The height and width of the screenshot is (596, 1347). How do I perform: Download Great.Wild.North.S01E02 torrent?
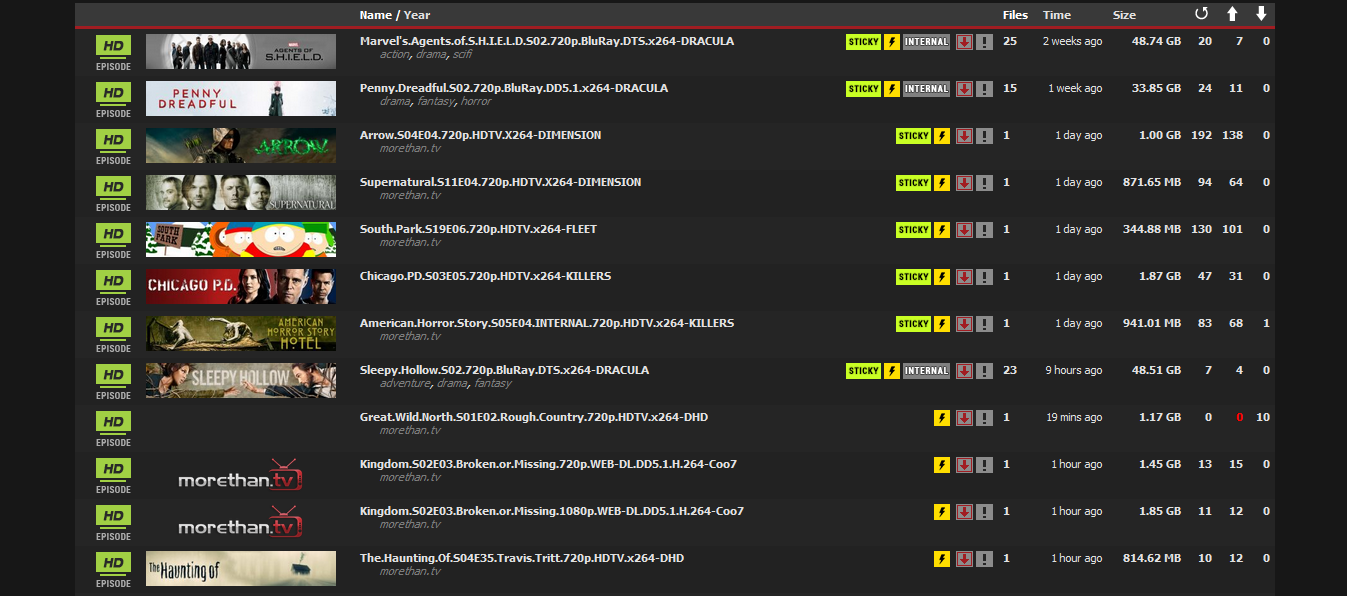coord(964,418)
